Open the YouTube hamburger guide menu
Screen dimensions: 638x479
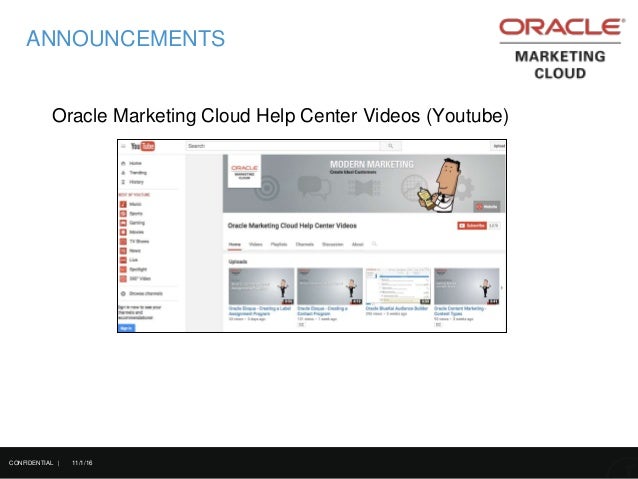point(123,146)
